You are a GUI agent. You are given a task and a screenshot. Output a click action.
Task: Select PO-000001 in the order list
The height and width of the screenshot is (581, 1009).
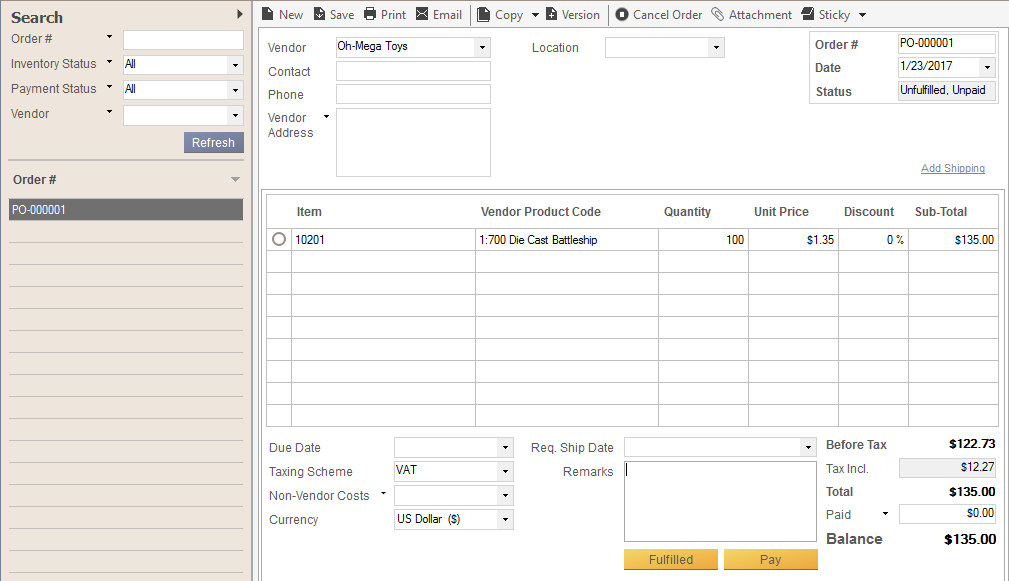tap(126, 210)
